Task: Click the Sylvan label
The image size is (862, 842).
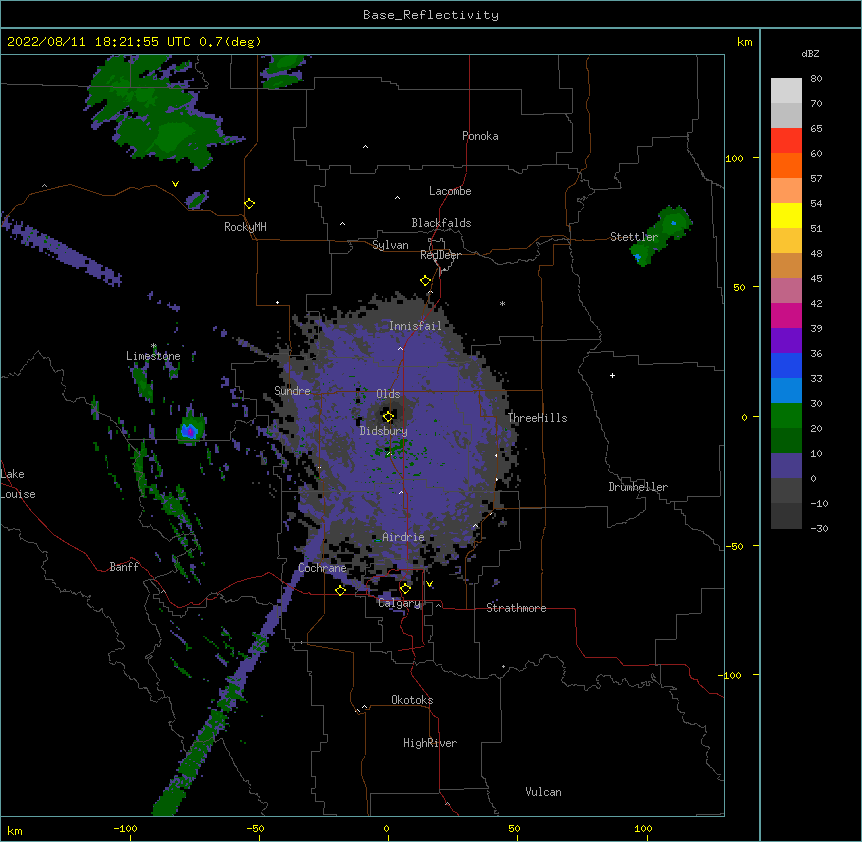Action: pyautogui.click(x=390, y=245)
